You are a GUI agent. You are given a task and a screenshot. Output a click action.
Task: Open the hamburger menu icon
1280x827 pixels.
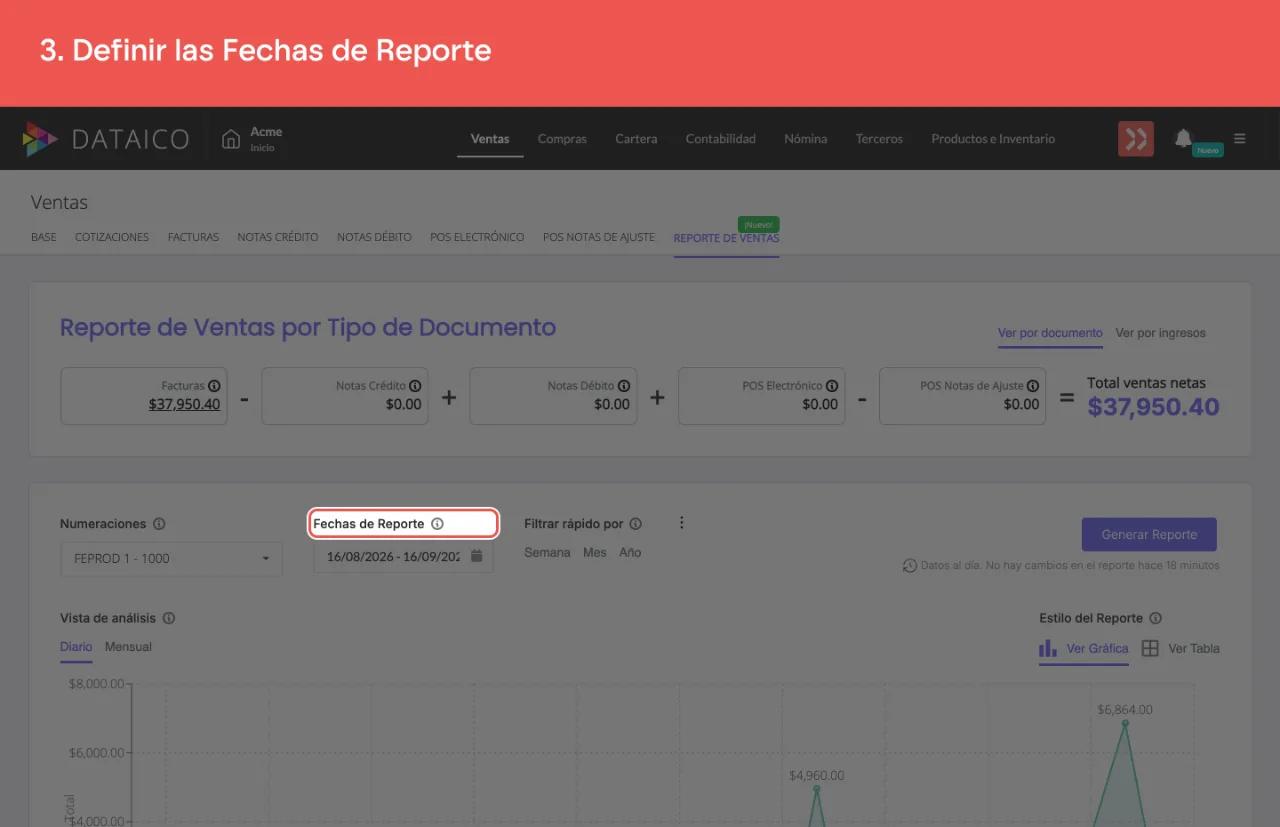click(1240, 139)
